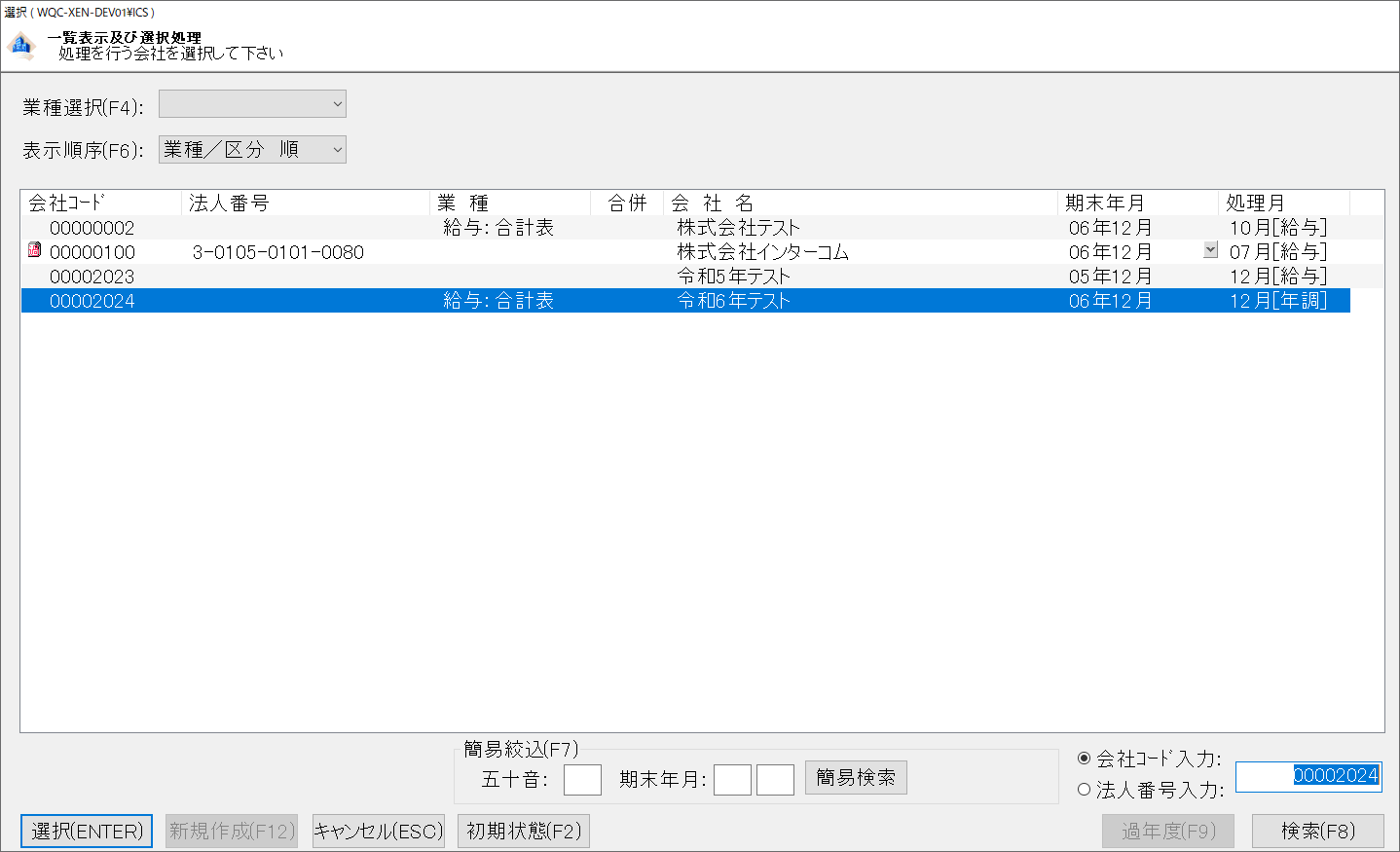
Task: Select the 令和5年テスト row
Action: [x=733, y=277]
